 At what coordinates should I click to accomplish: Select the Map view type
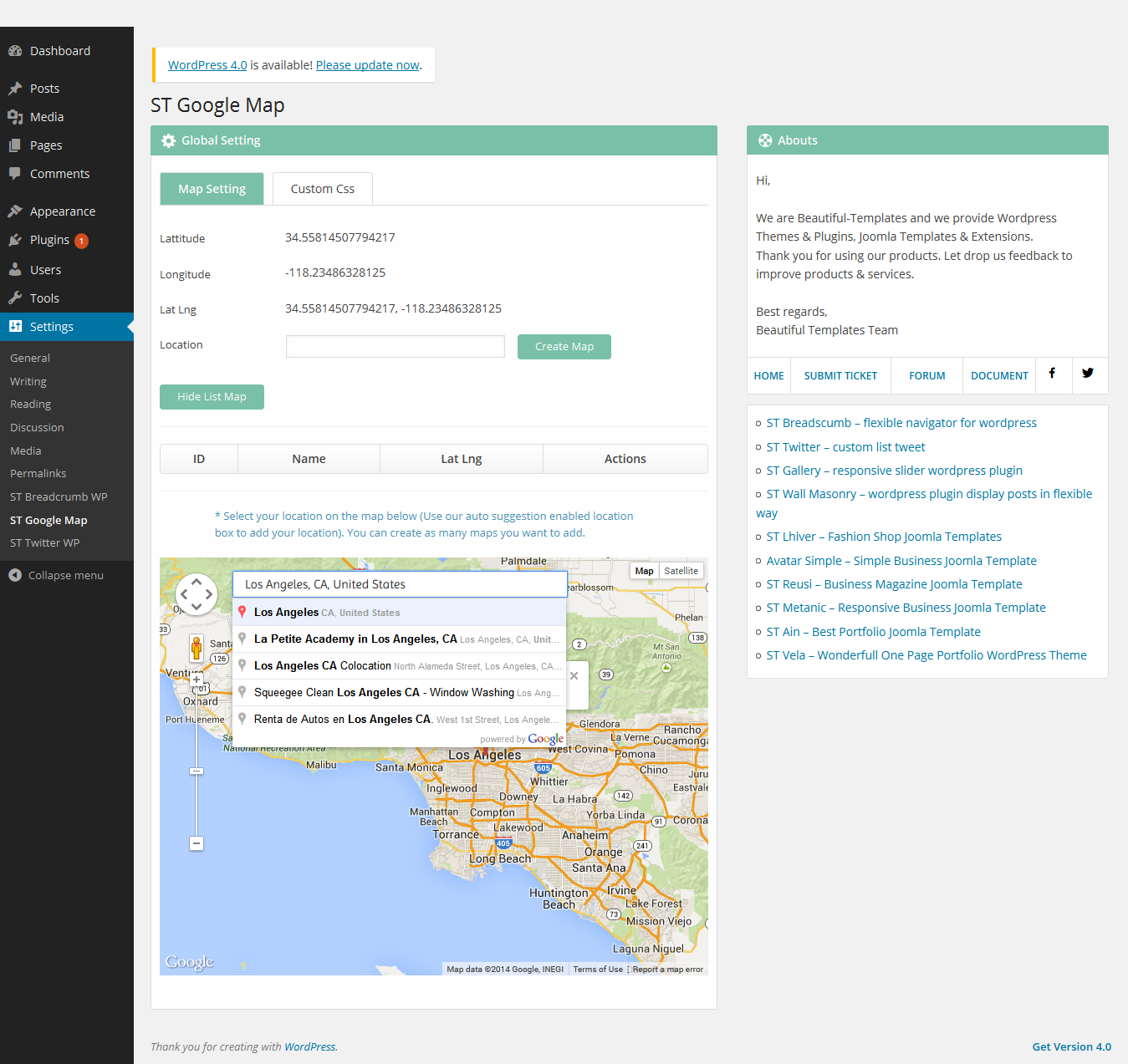point(644,571)
